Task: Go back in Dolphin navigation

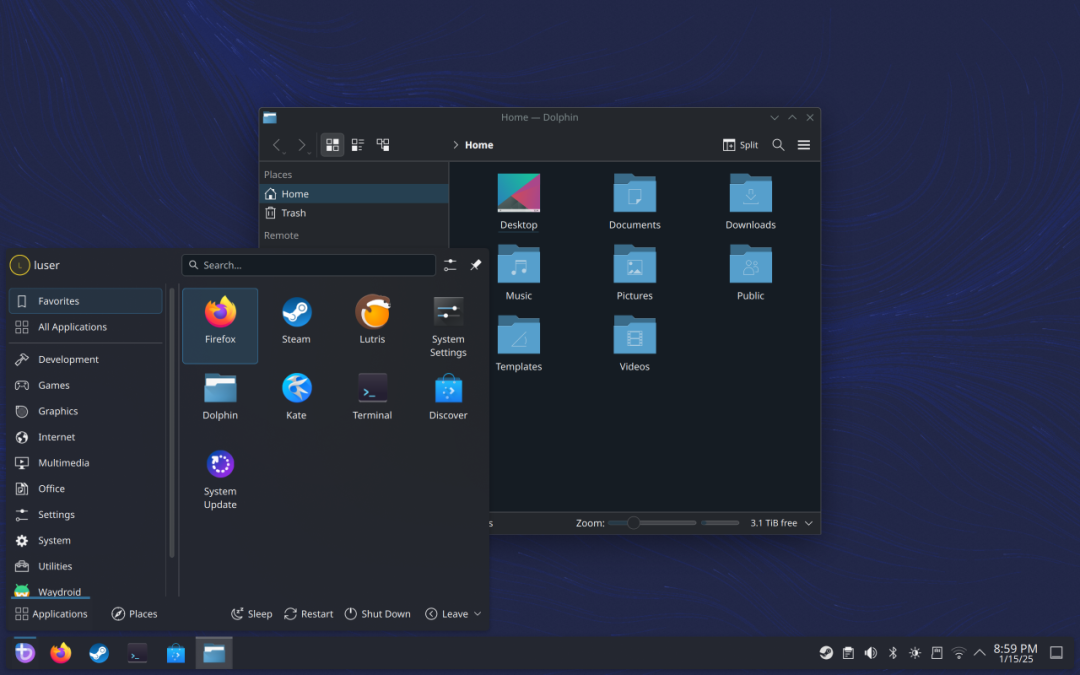Action: coord(277,145)
